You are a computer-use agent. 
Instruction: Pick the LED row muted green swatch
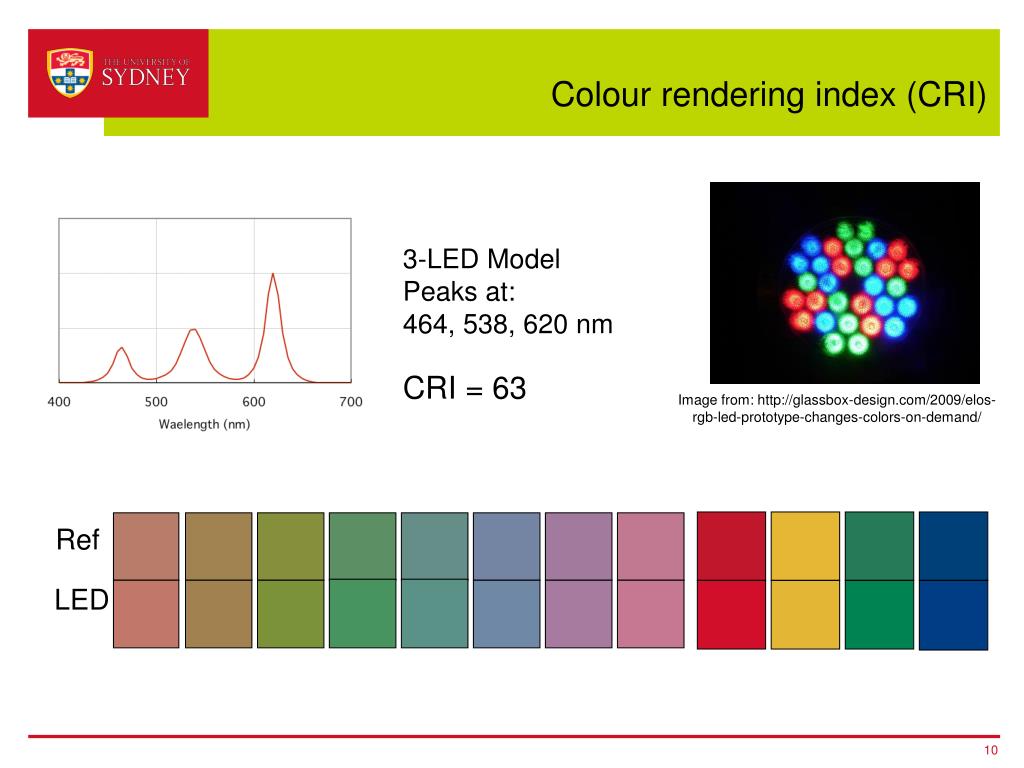(362, 614)
